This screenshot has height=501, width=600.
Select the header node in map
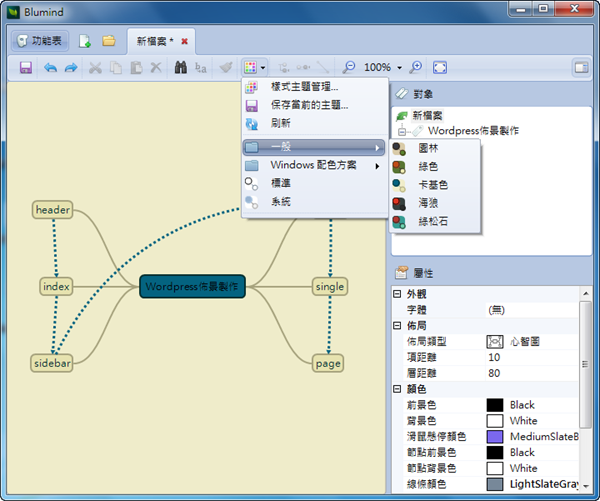52,210
